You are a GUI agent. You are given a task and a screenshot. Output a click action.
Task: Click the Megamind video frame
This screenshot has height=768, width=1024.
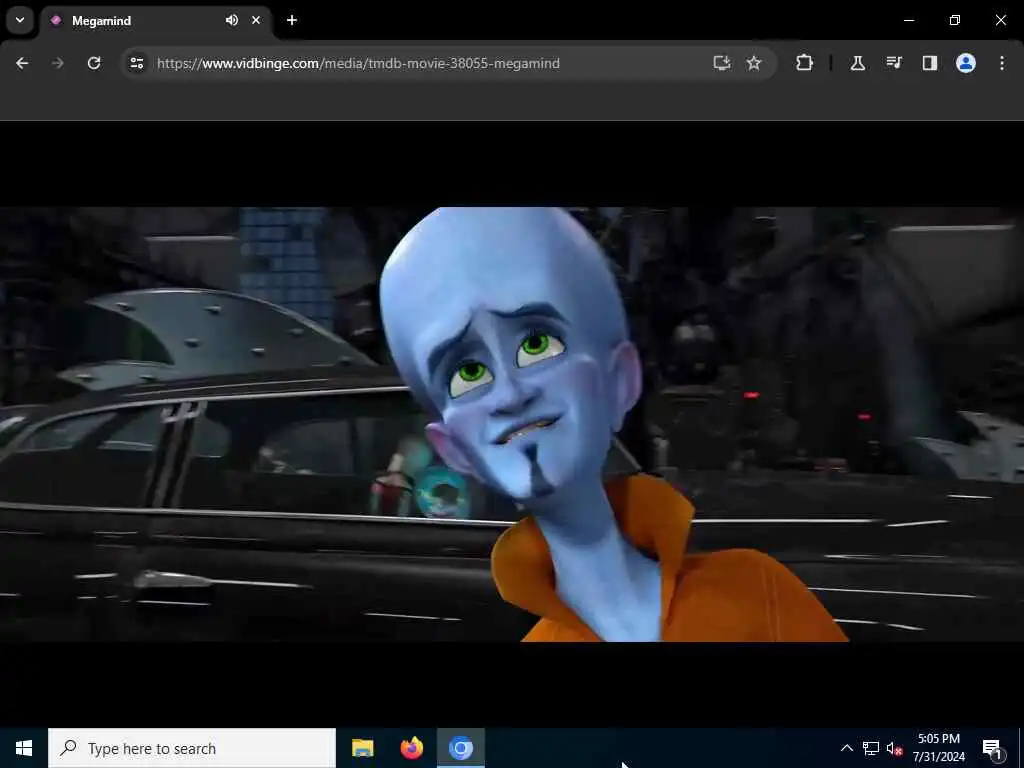(x=512, y=424)
